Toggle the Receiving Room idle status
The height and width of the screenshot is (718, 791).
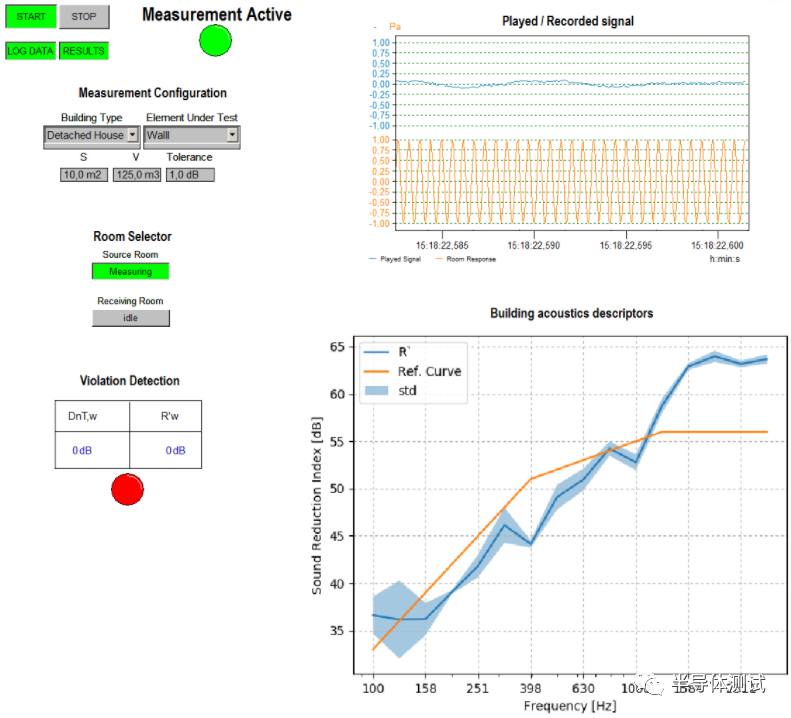pyautogui.click(x=130, y=318)
